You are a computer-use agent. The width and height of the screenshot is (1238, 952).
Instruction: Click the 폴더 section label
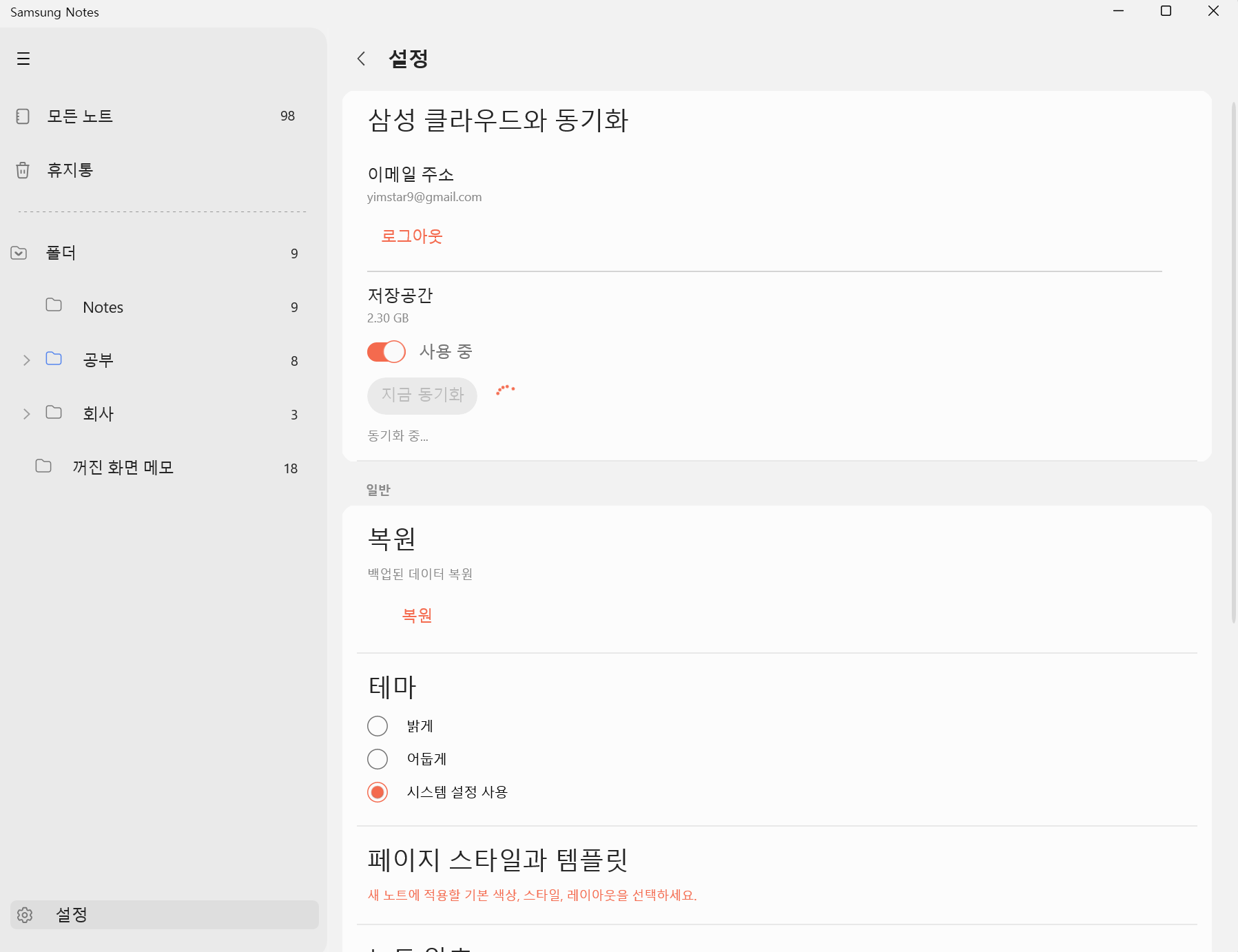pos(61,253)
